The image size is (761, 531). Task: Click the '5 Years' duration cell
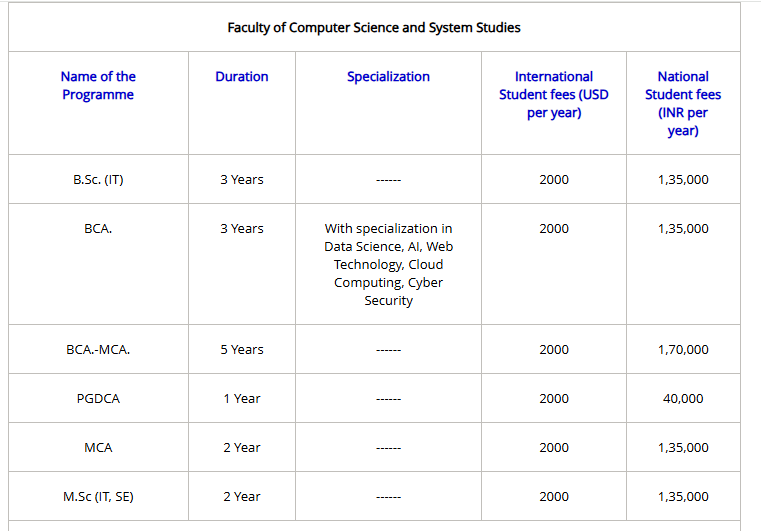point(242,350)
